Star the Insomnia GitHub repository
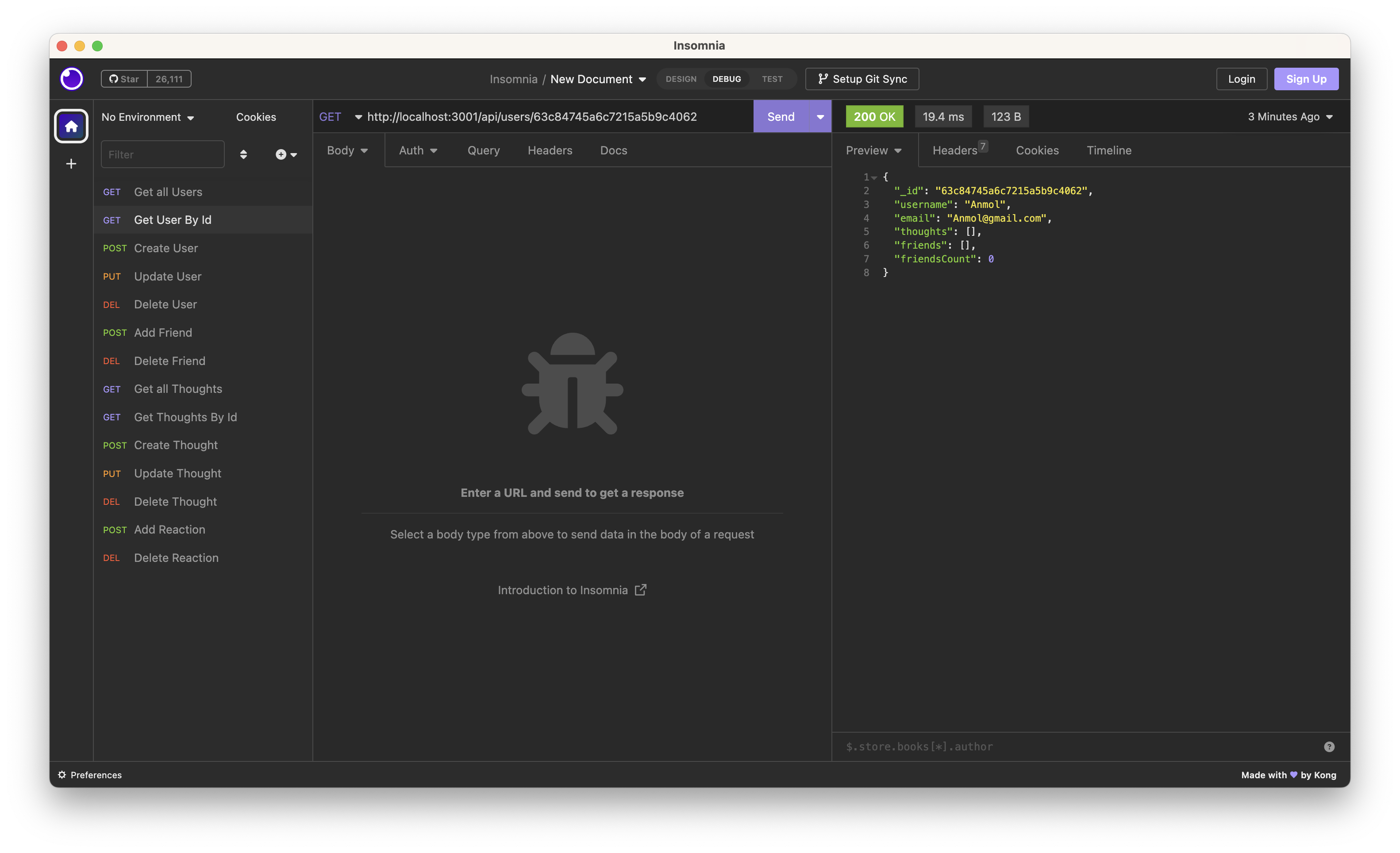The width and height of the screenshot is (1400, 853). [123, 78]
